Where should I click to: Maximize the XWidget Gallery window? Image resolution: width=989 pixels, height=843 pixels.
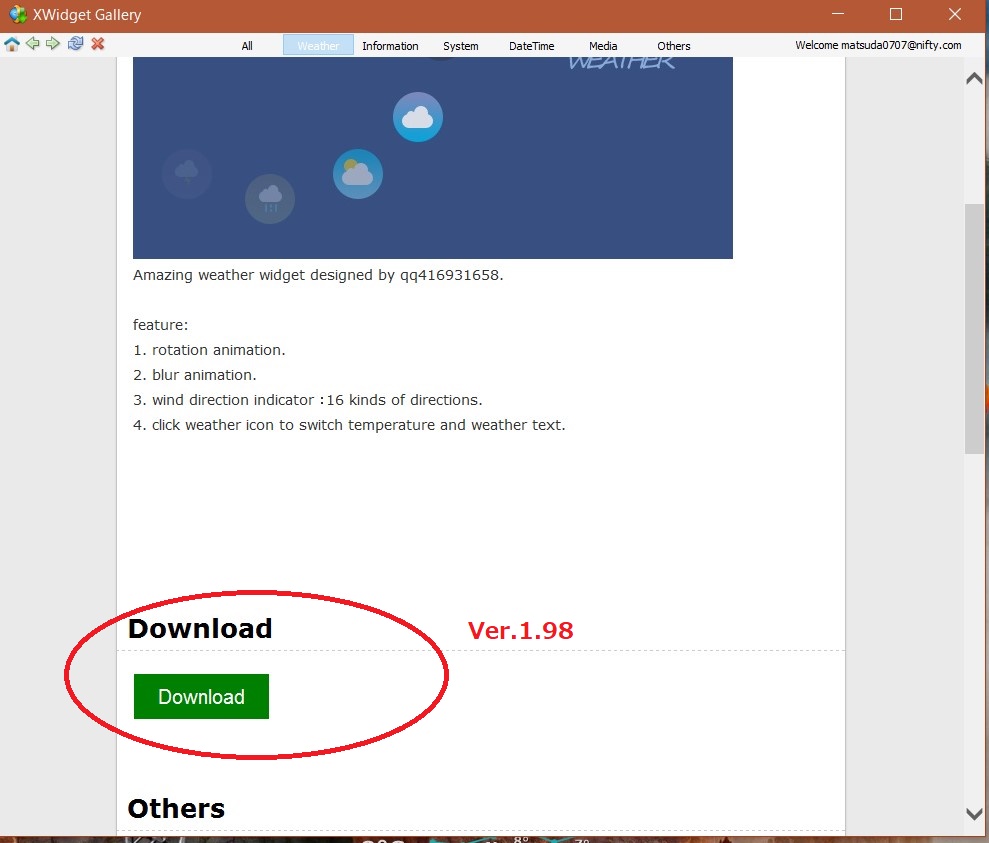click(x=896, y=14)
